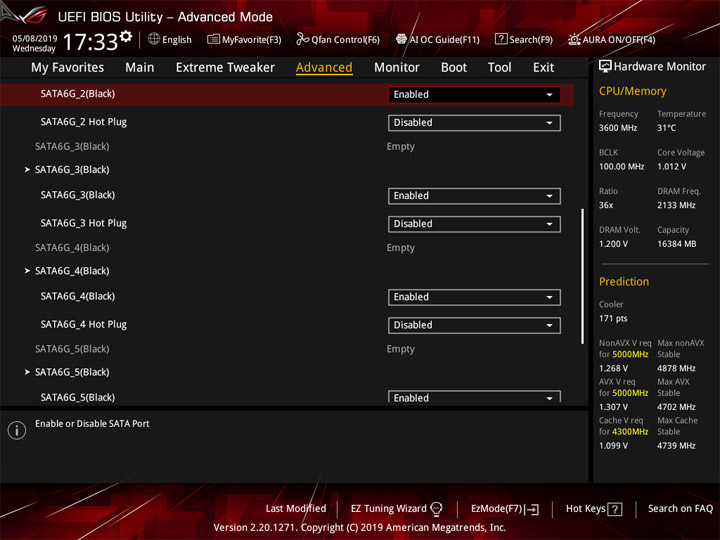Click the English language button
Image resolution: width=720 pixels, height=540 pixels.
coord(169,39)
